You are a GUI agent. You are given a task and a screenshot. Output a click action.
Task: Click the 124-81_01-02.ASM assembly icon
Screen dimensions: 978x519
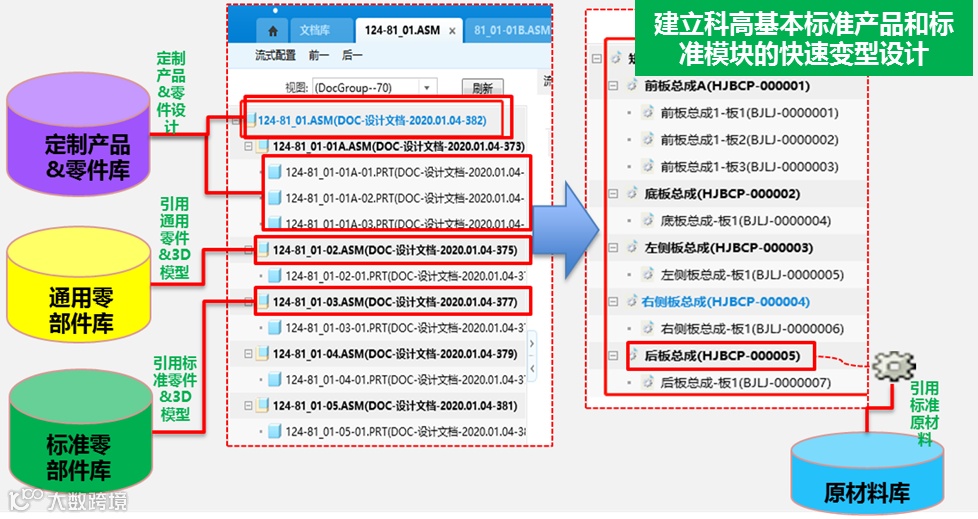point(263,250)
